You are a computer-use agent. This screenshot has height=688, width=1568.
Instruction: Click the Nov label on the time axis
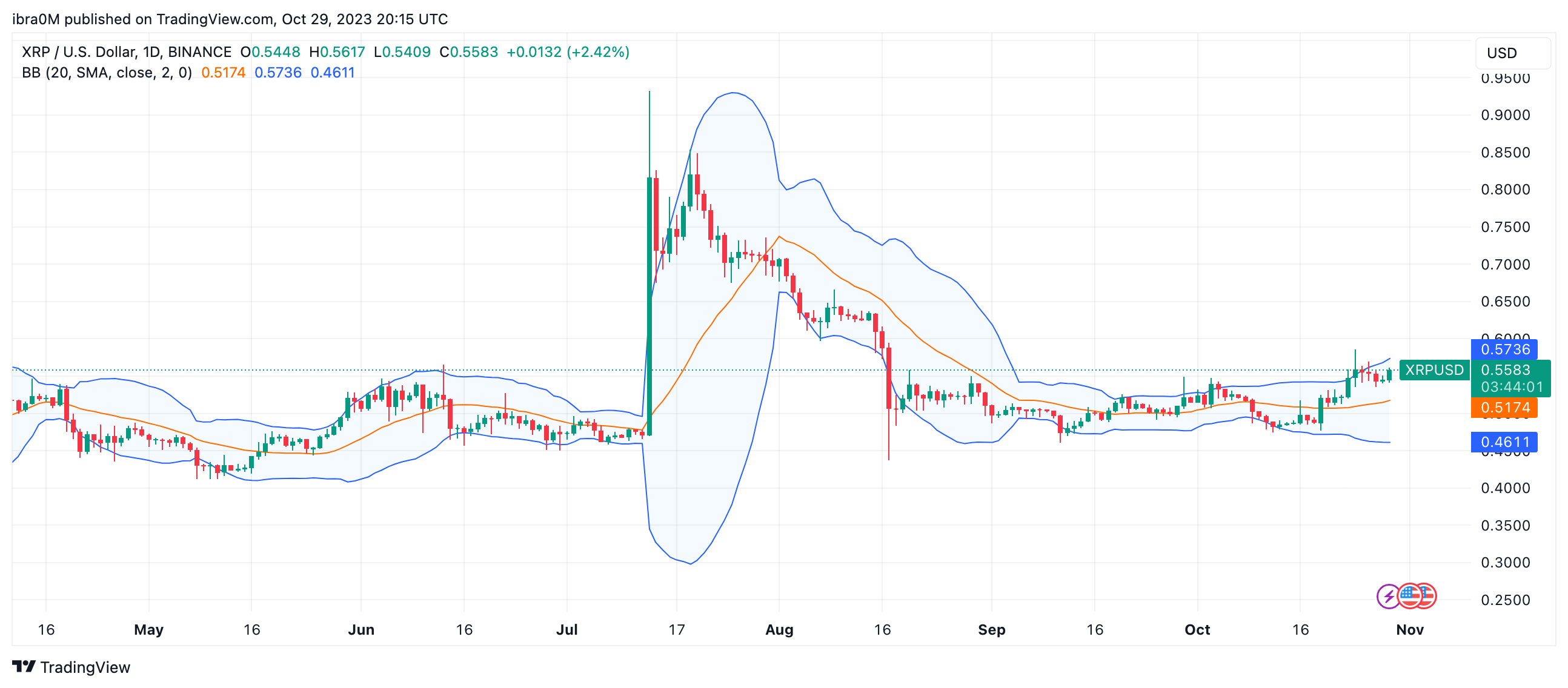(x=1409, y=630)
